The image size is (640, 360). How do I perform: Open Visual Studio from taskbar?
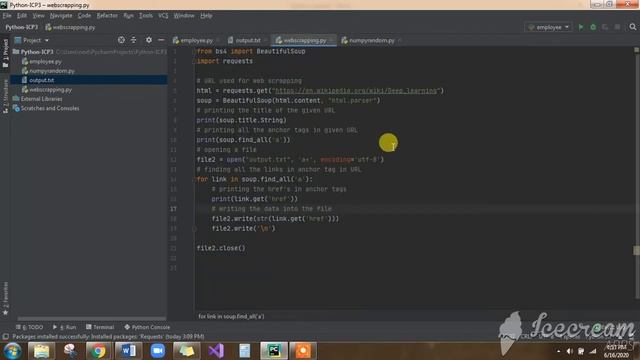[x=216, y=351]
